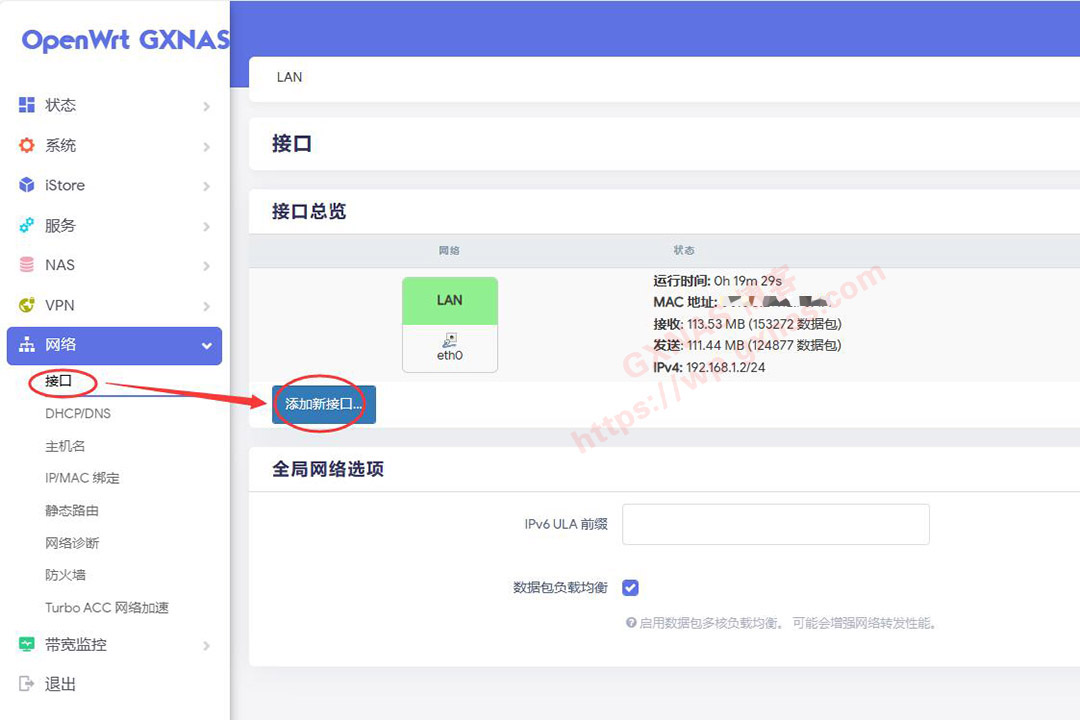Click the VPN globe icon

click(27, 305)
